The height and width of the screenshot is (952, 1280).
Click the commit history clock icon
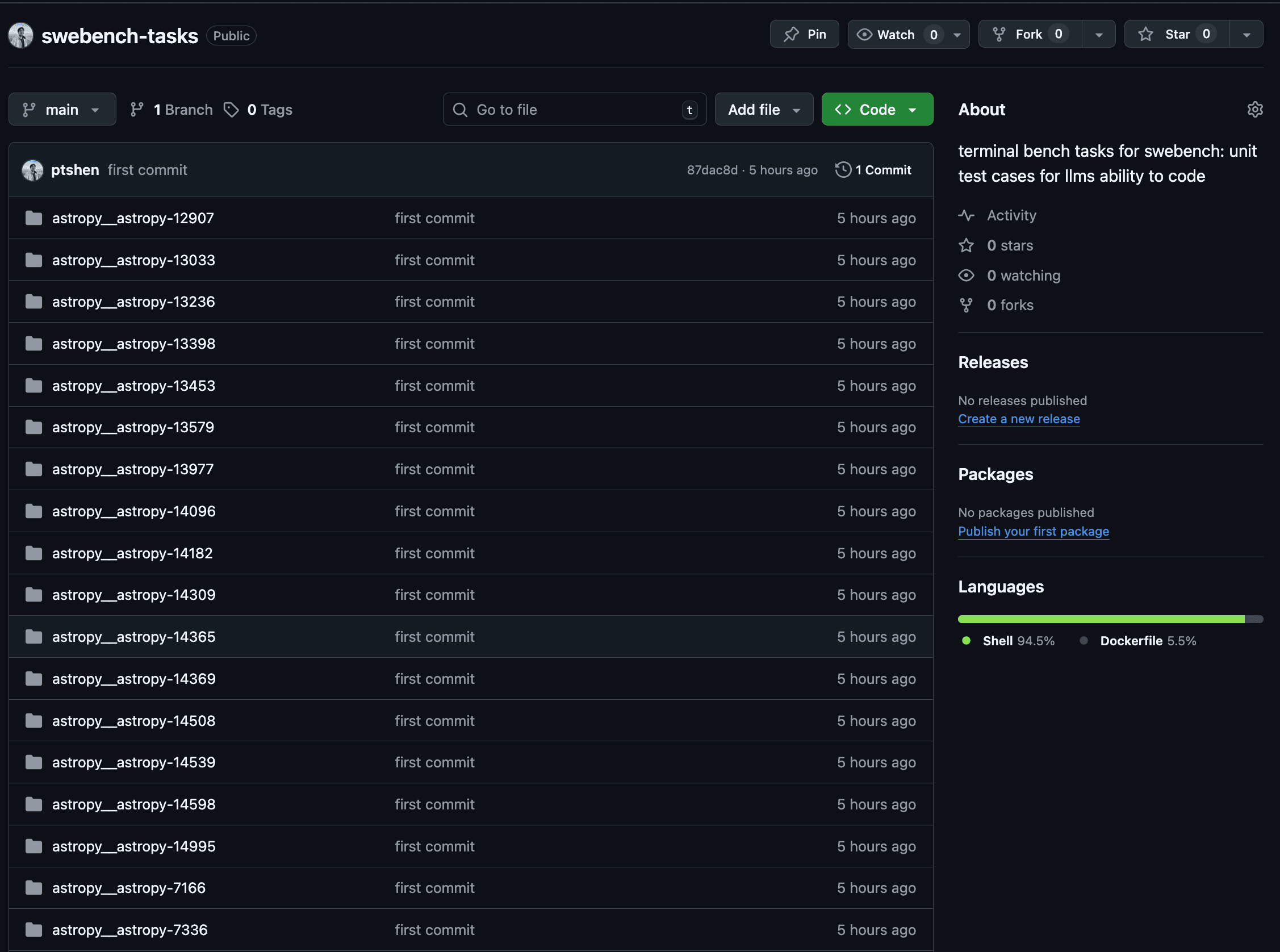(x=843, y=169)
